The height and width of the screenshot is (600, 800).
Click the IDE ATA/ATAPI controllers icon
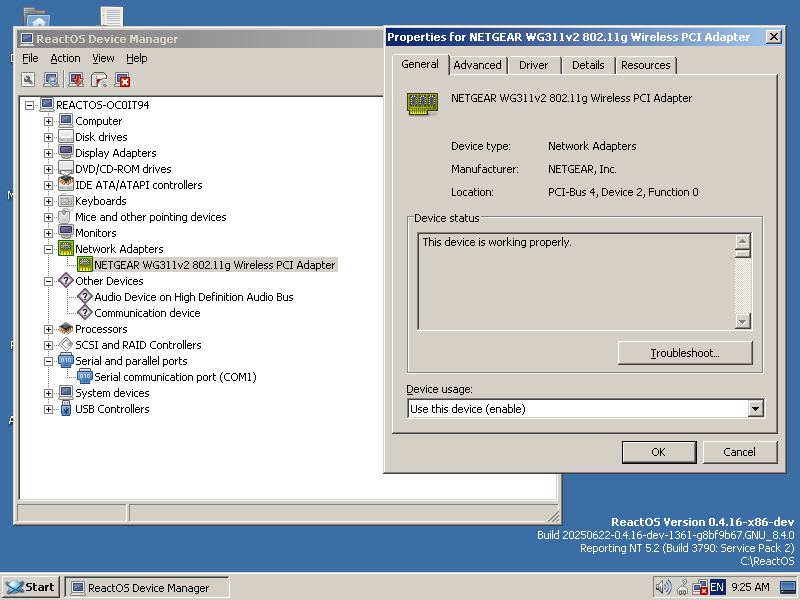[66, 184]
